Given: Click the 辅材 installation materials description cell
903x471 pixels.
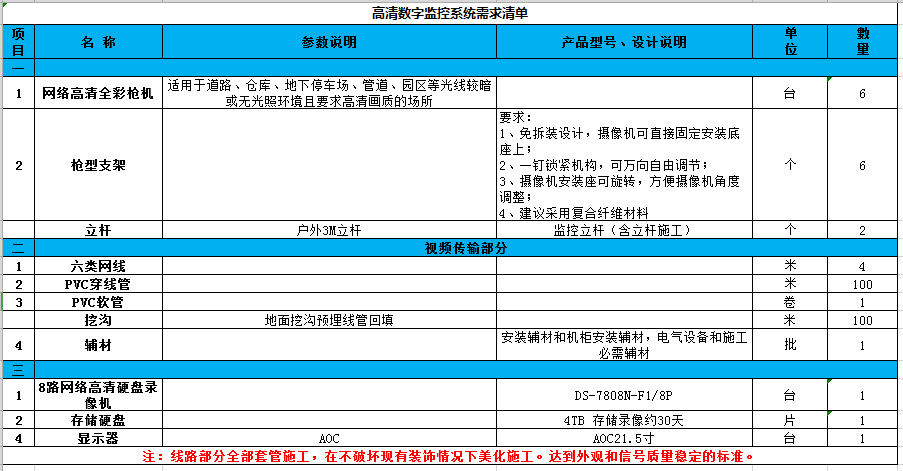Looking at the screenshot, I should tap(625, 345).
